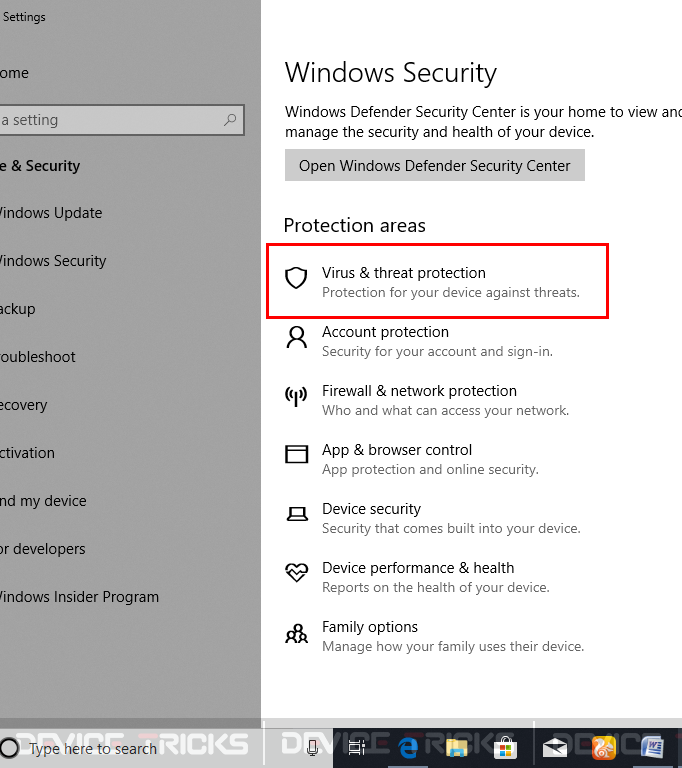
Task: Click the Device performance & health heart icon
Action: [296, 572]
